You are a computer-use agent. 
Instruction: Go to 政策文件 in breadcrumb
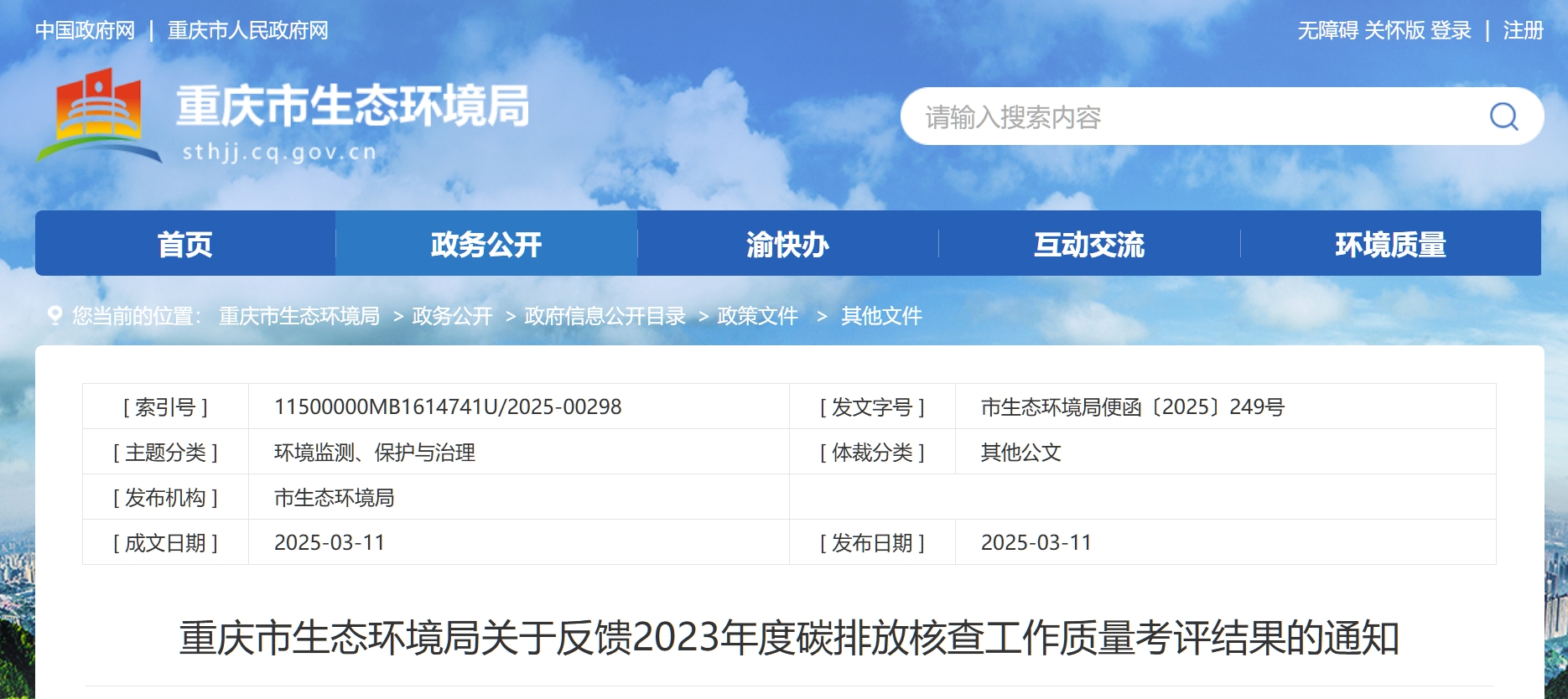757,316
